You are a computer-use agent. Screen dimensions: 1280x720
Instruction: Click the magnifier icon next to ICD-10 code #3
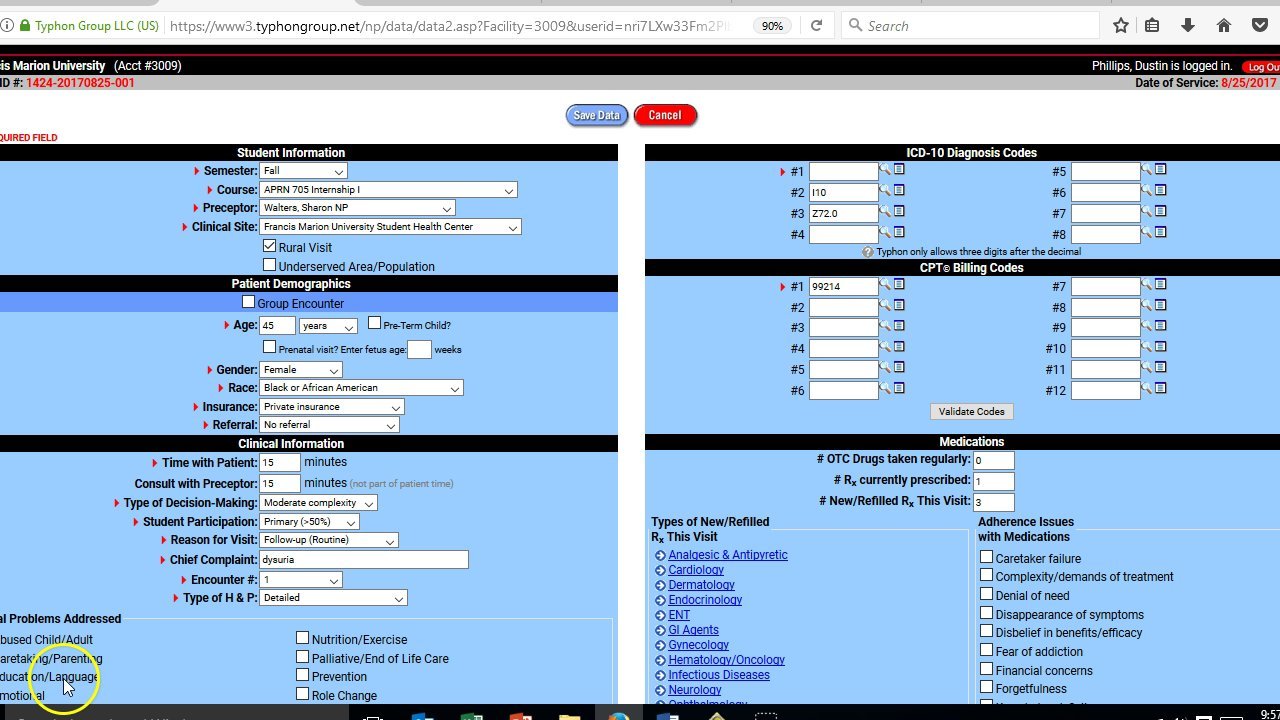pos(885,211)
